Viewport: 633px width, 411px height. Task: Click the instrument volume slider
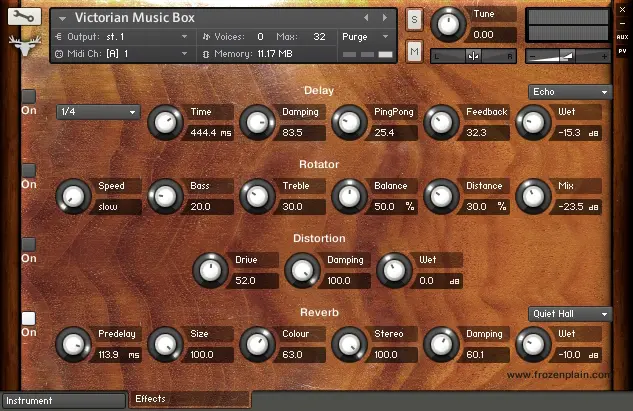(x=568, y=56)
